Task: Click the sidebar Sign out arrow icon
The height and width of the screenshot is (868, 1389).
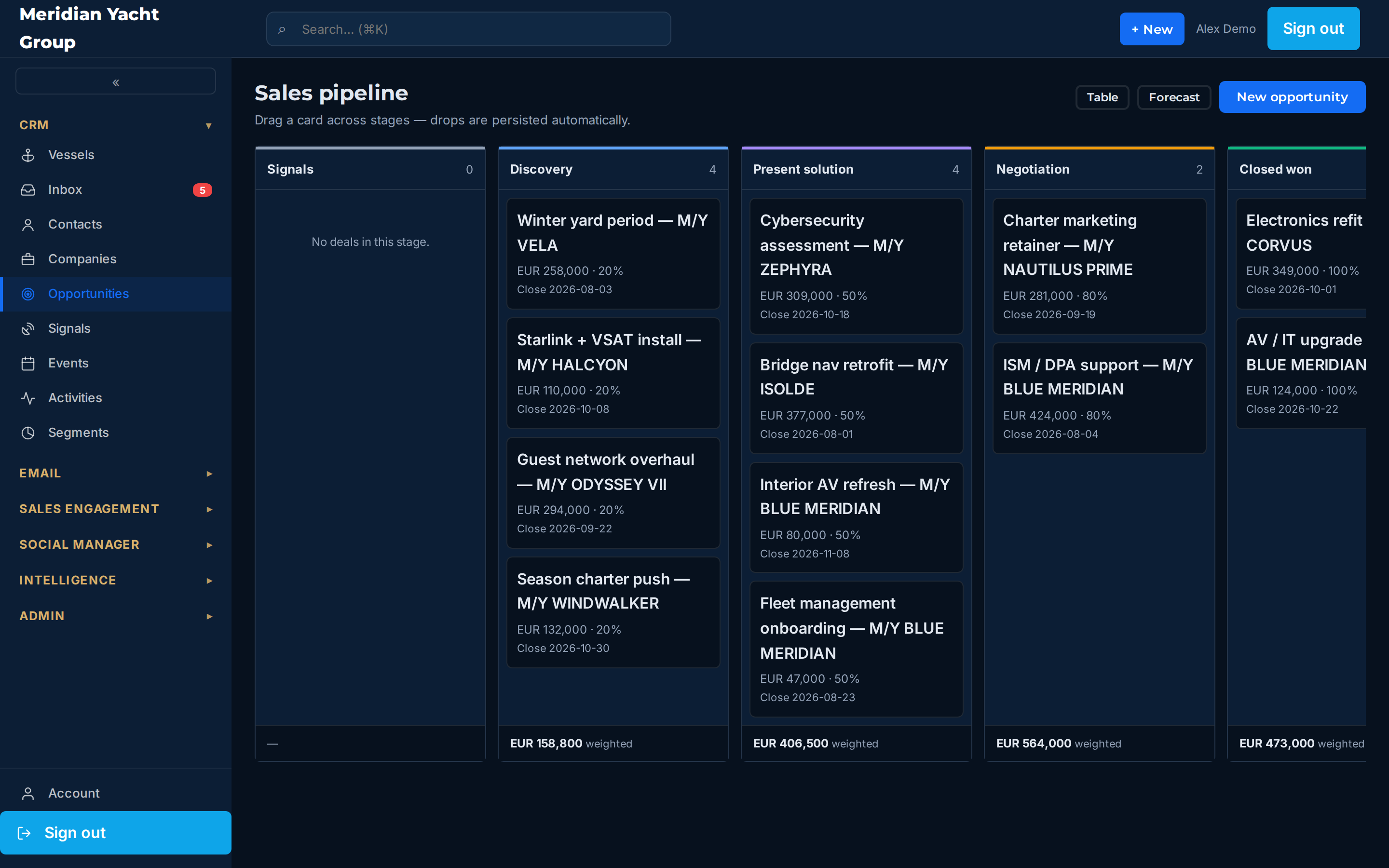Action: point(24,833)
